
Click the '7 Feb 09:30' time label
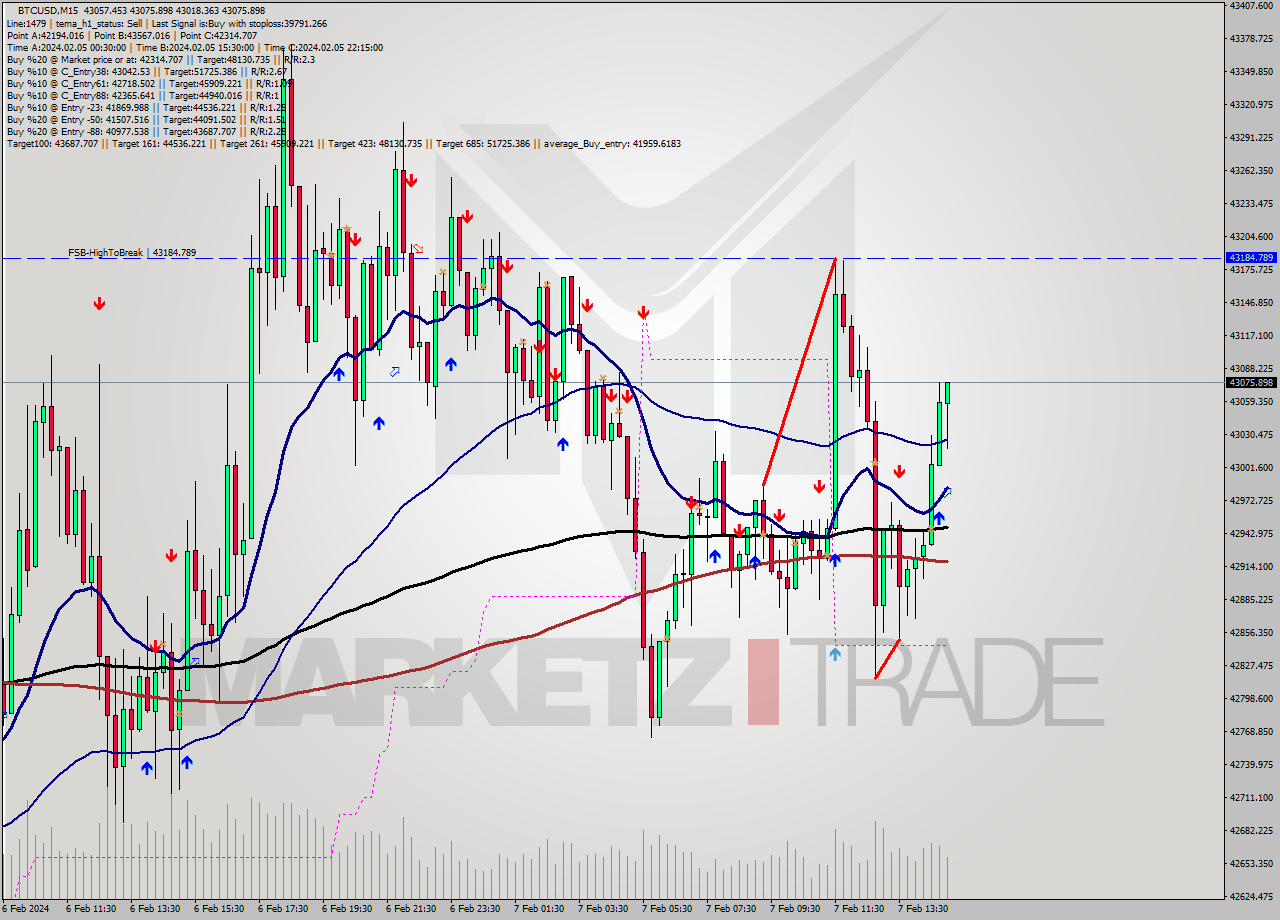[x=795, y=909]
